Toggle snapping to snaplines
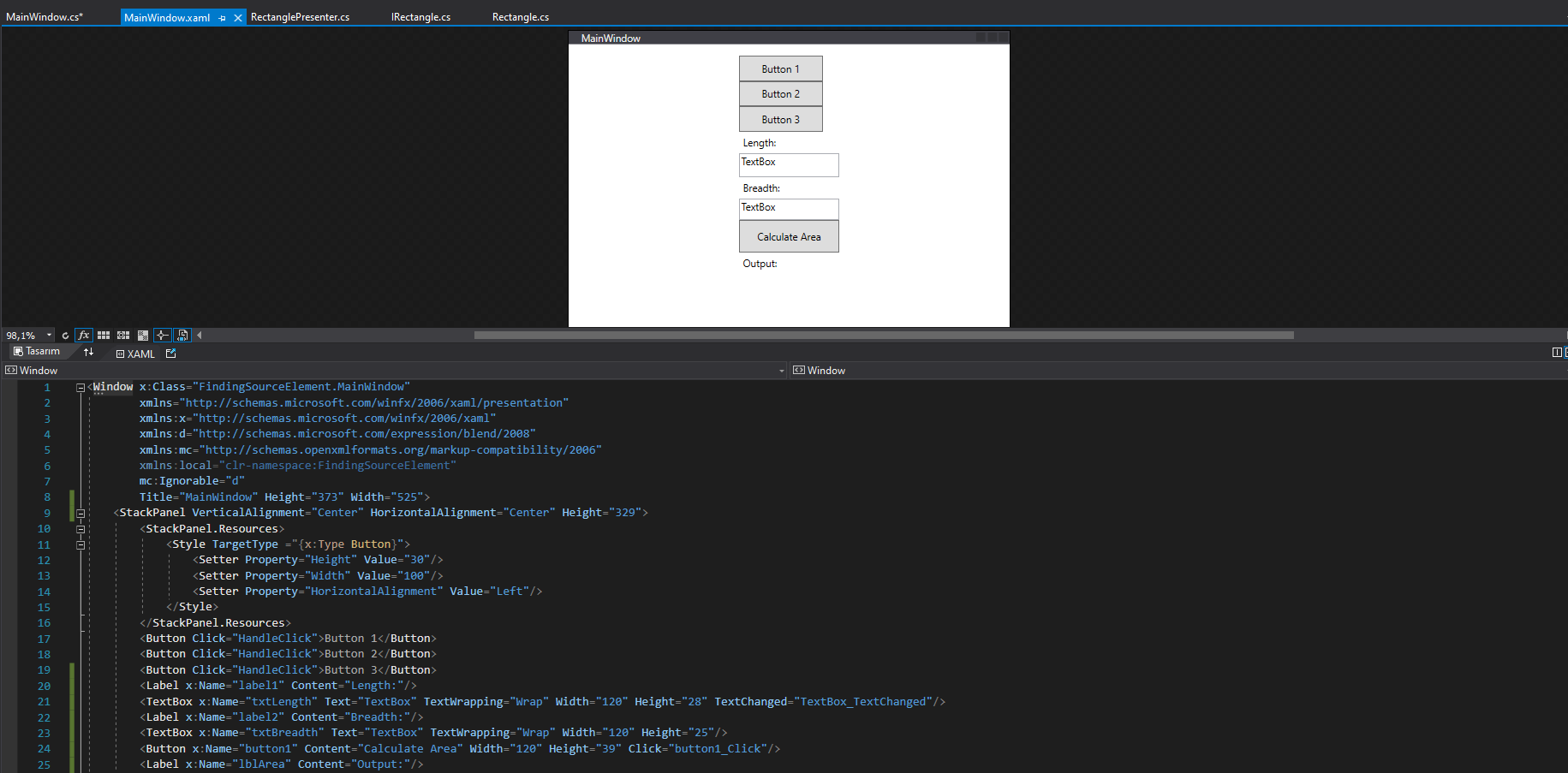 [x=163, y=336]
